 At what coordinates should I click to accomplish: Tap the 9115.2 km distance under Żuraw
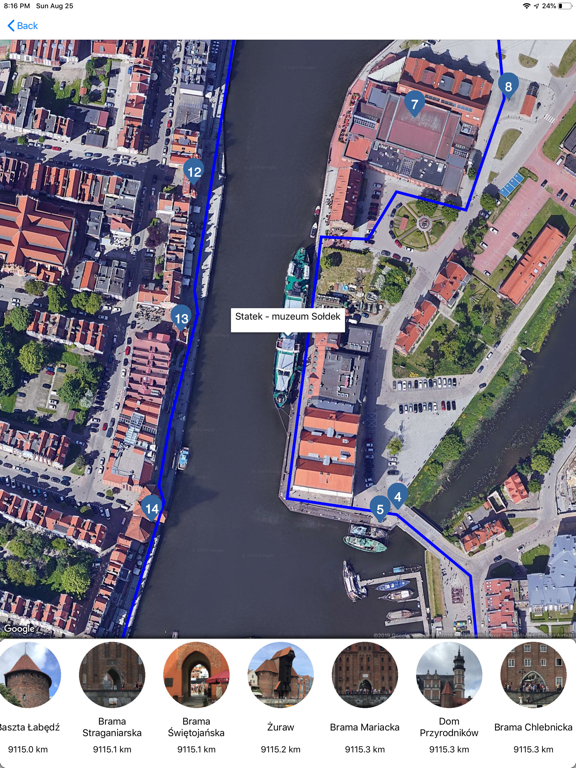[280, 749]
